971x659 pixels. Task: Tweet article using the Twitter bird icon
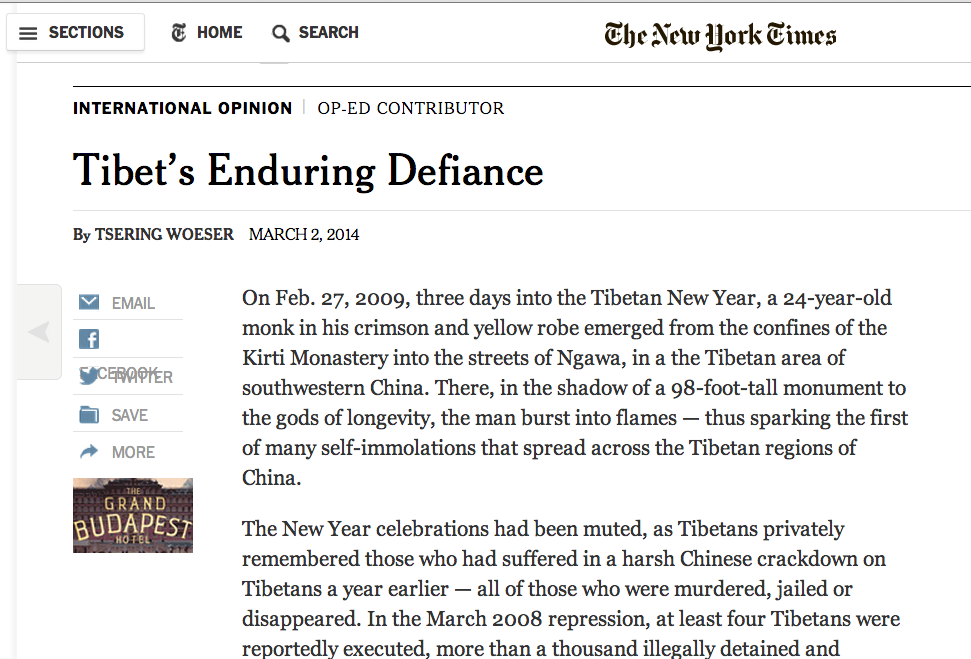pos(89,377)
